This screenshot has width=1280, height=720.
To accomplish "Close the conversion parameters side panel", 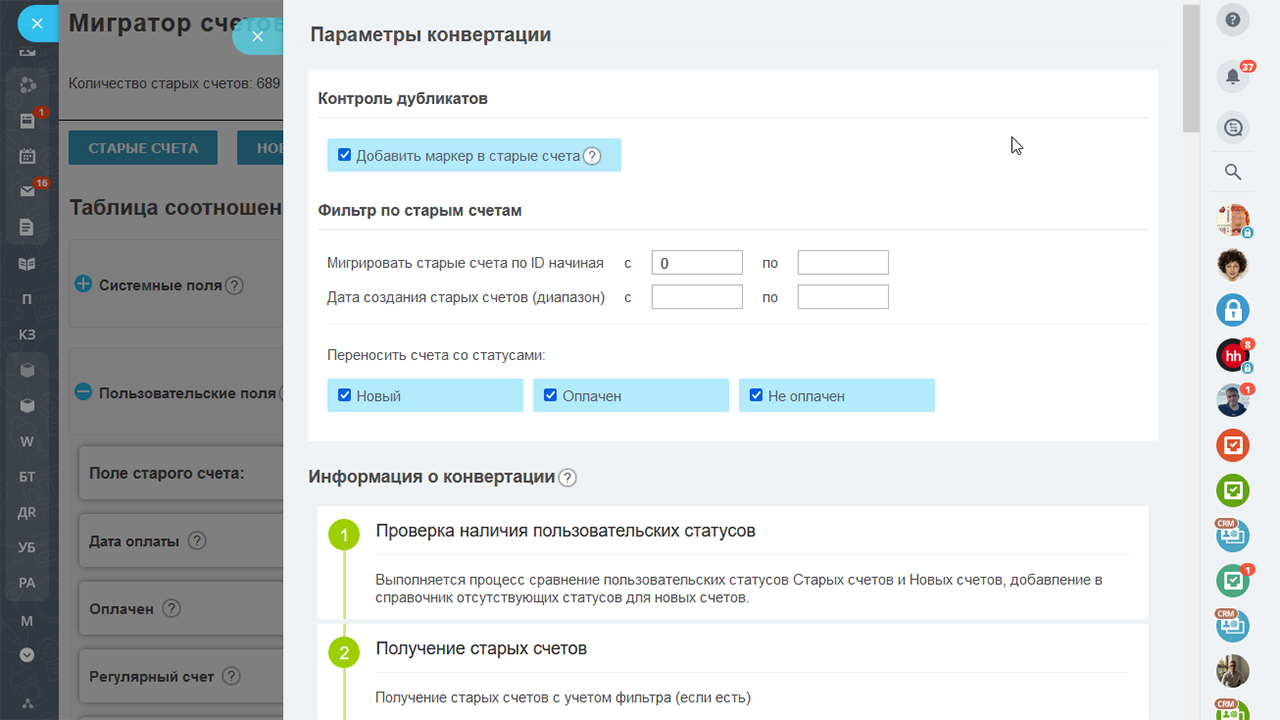I will 257,36.
